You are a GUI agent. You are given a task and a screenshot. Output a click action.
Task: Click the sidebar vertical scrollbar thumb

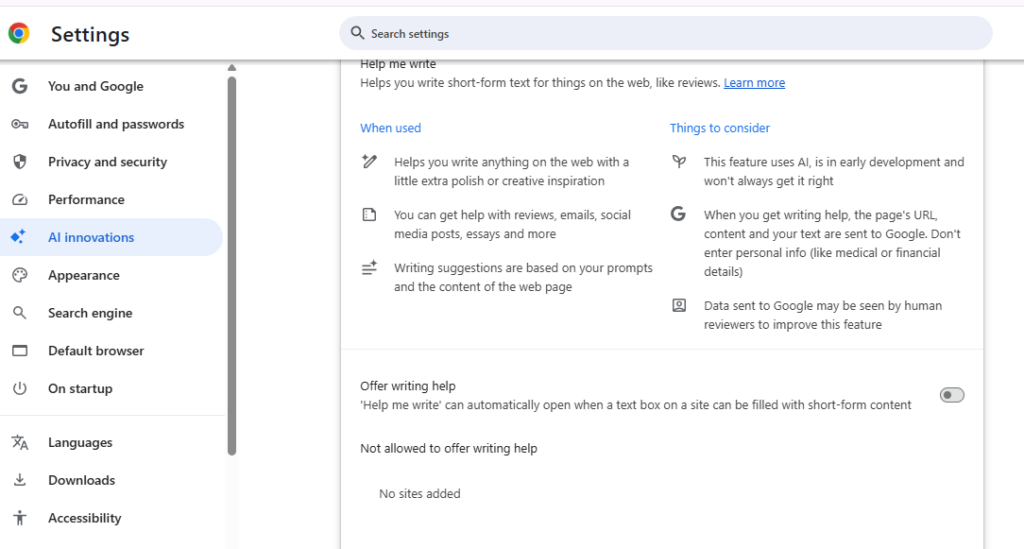232,260
